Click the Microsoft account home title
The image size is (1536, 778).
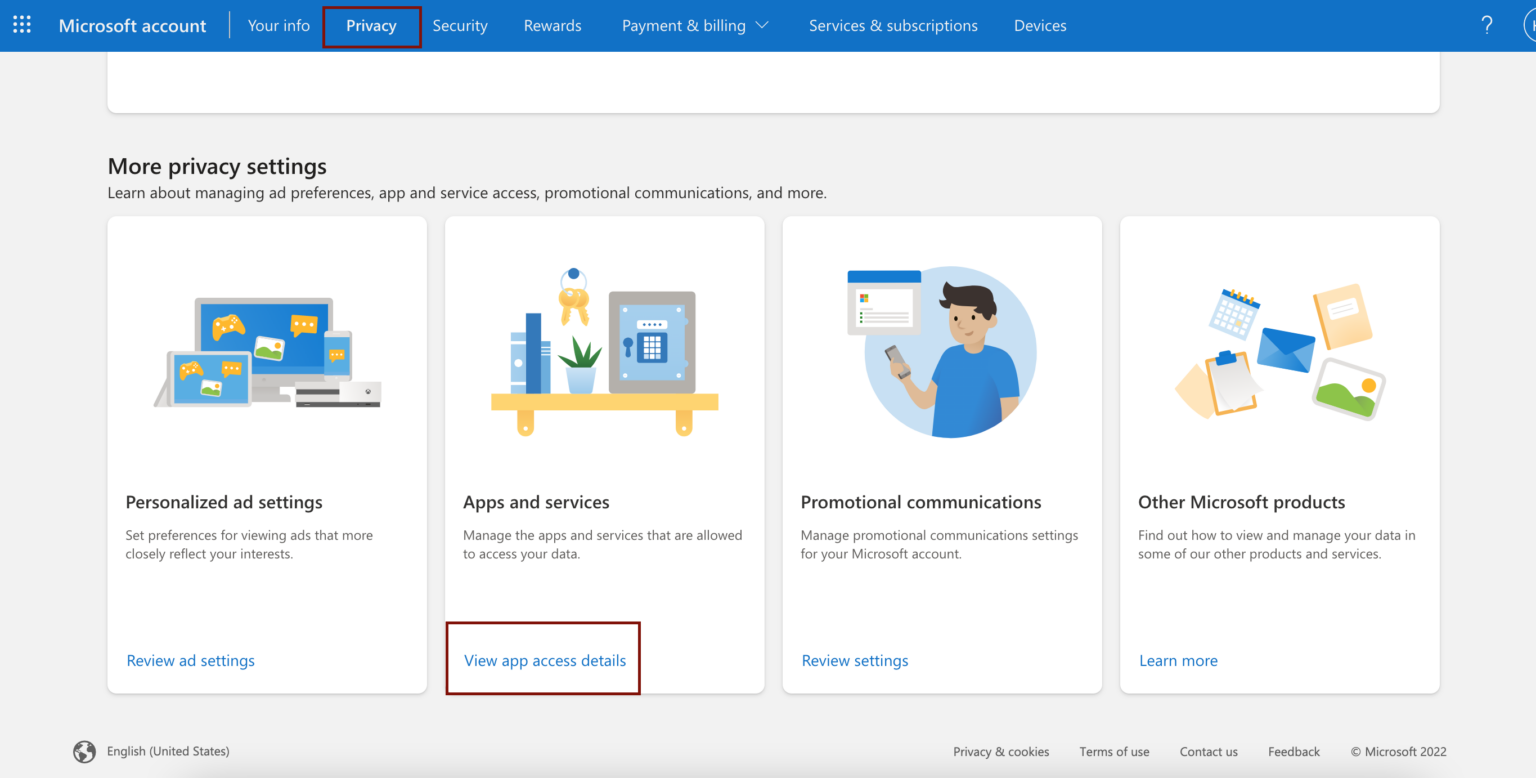(x=132, y=26)
